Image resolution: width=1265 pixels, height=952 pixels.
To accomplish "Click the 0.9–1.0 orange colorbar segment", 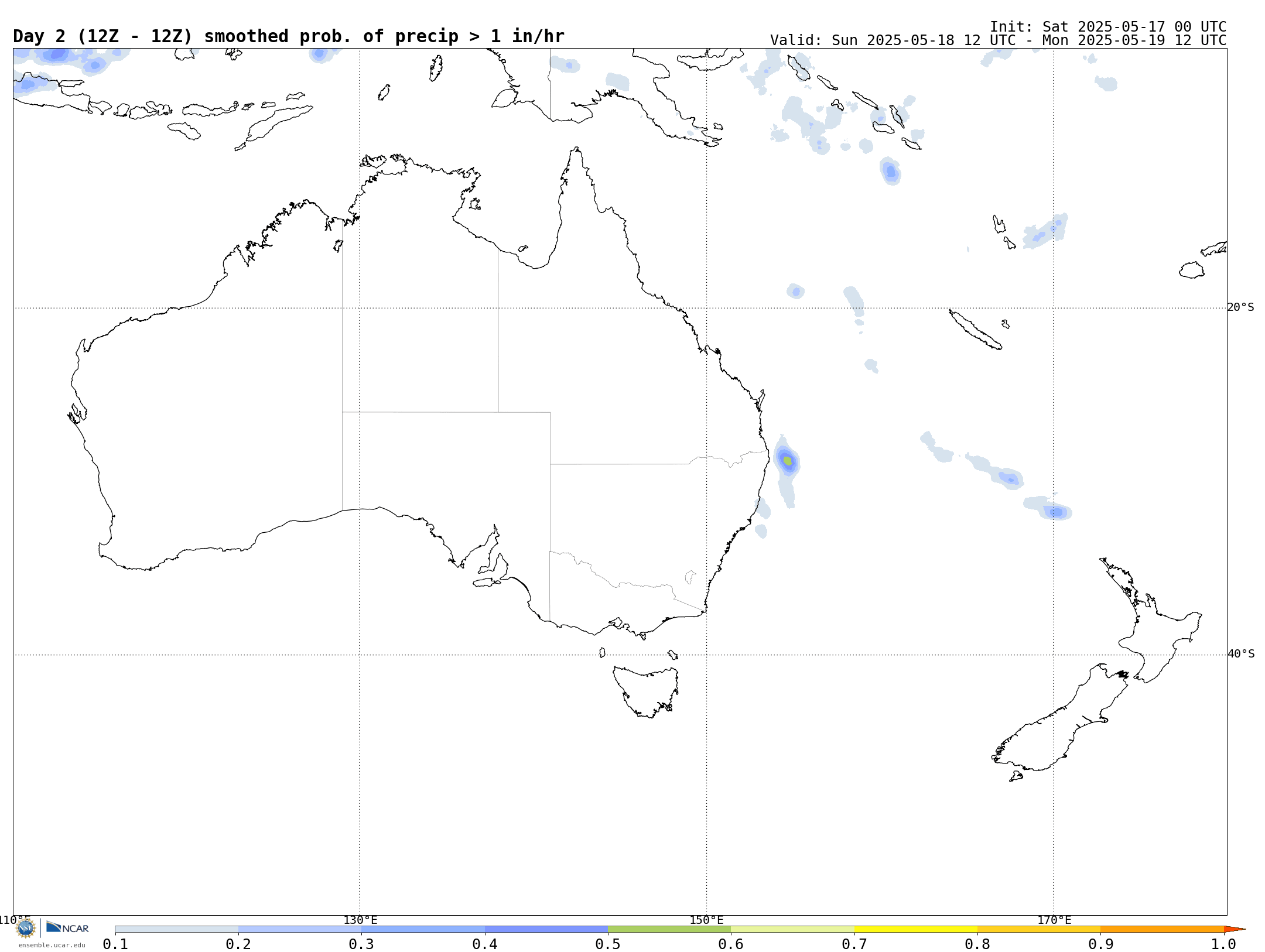I will coord(1162,929).
